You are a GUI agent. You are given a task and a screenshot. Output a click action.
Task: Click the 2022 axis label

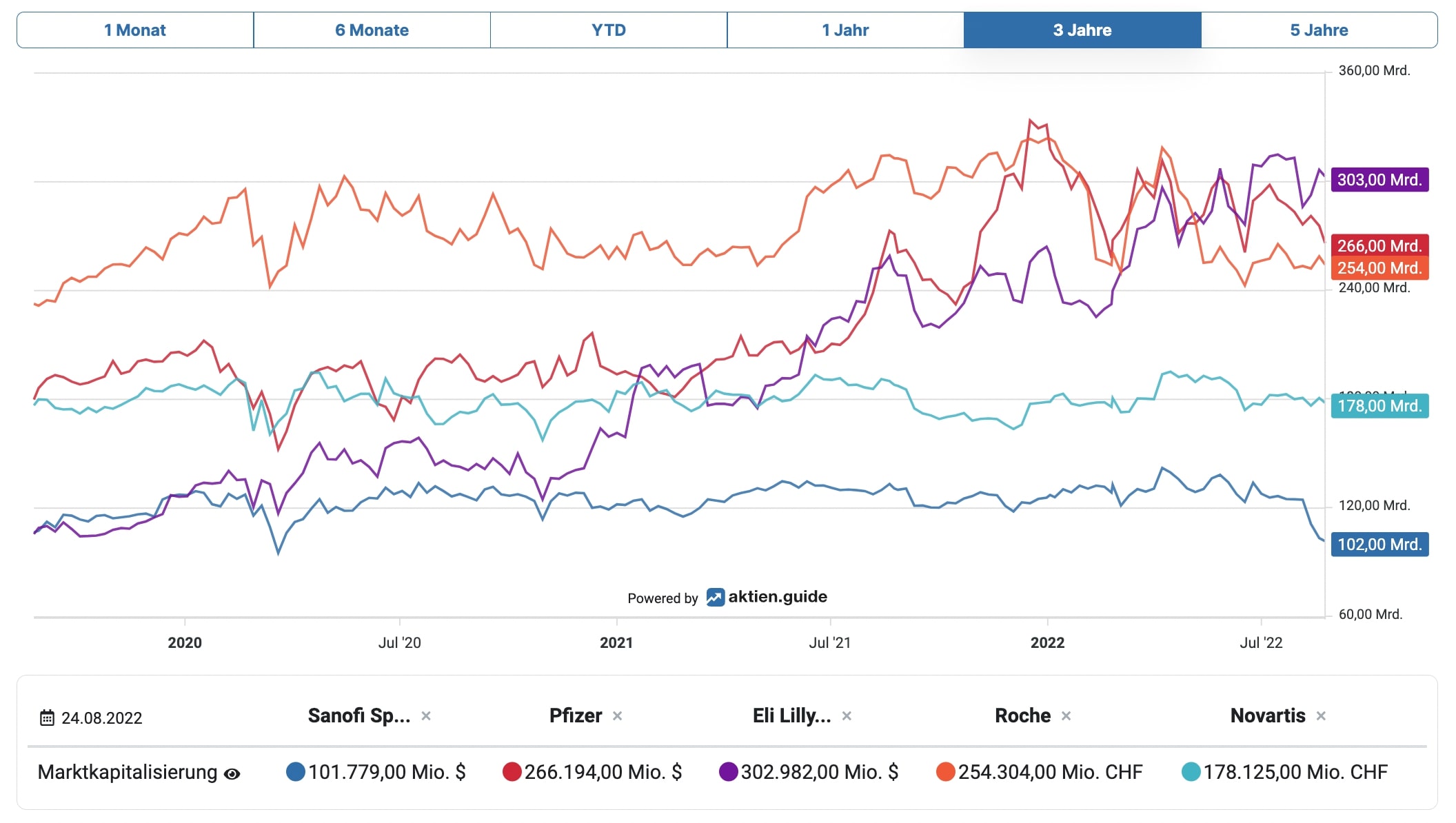point(1048,643)
